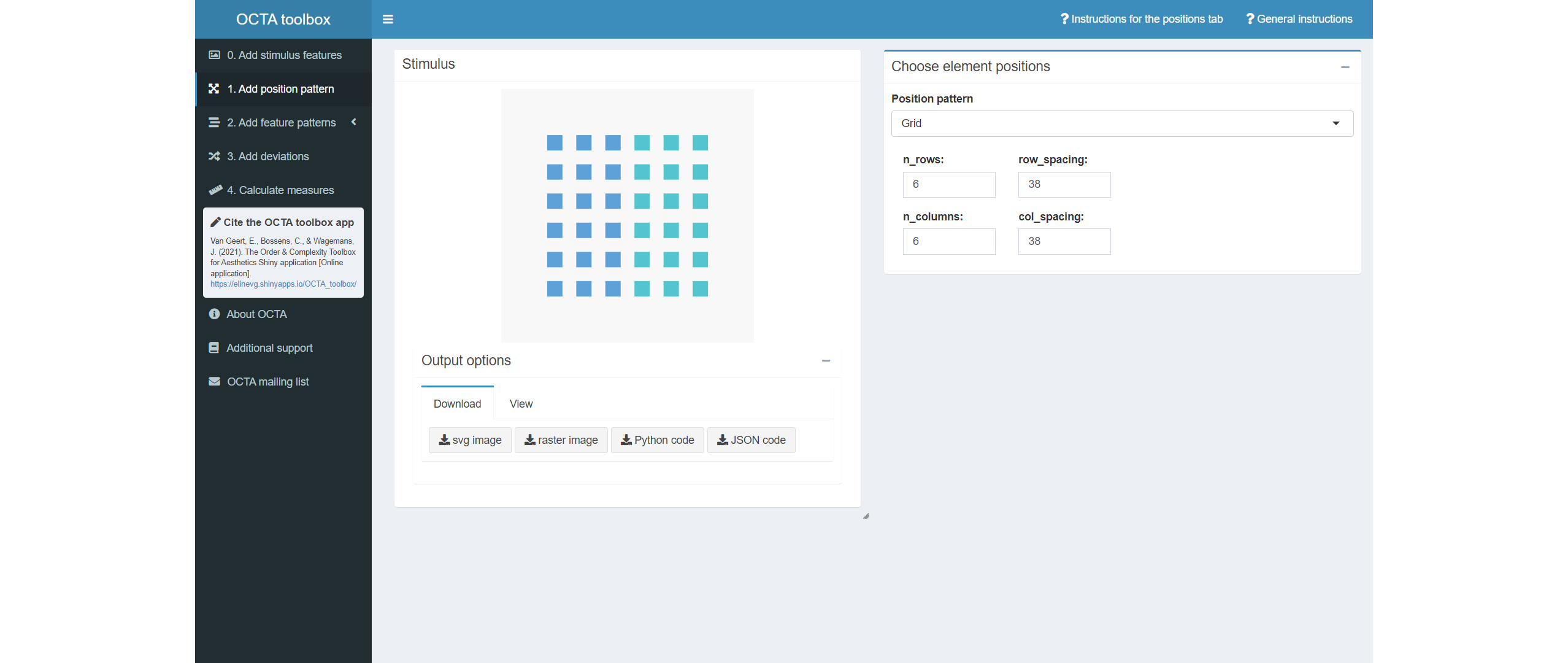The height and width of the screenshot is (663, 1568).
Task: Click the n_rows input field
Action: coord(948,185)
